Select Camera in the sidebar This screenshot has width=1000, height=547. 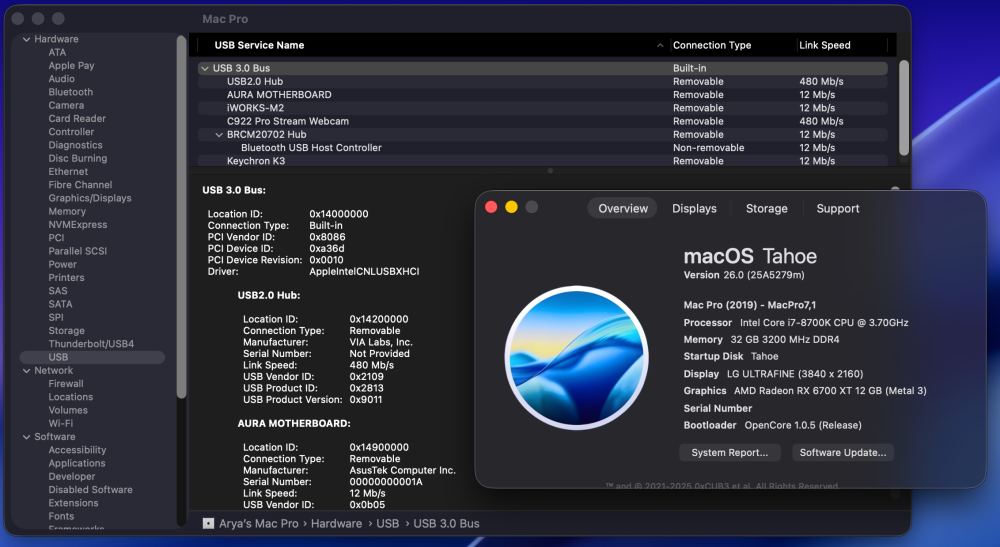coord(66,106)
